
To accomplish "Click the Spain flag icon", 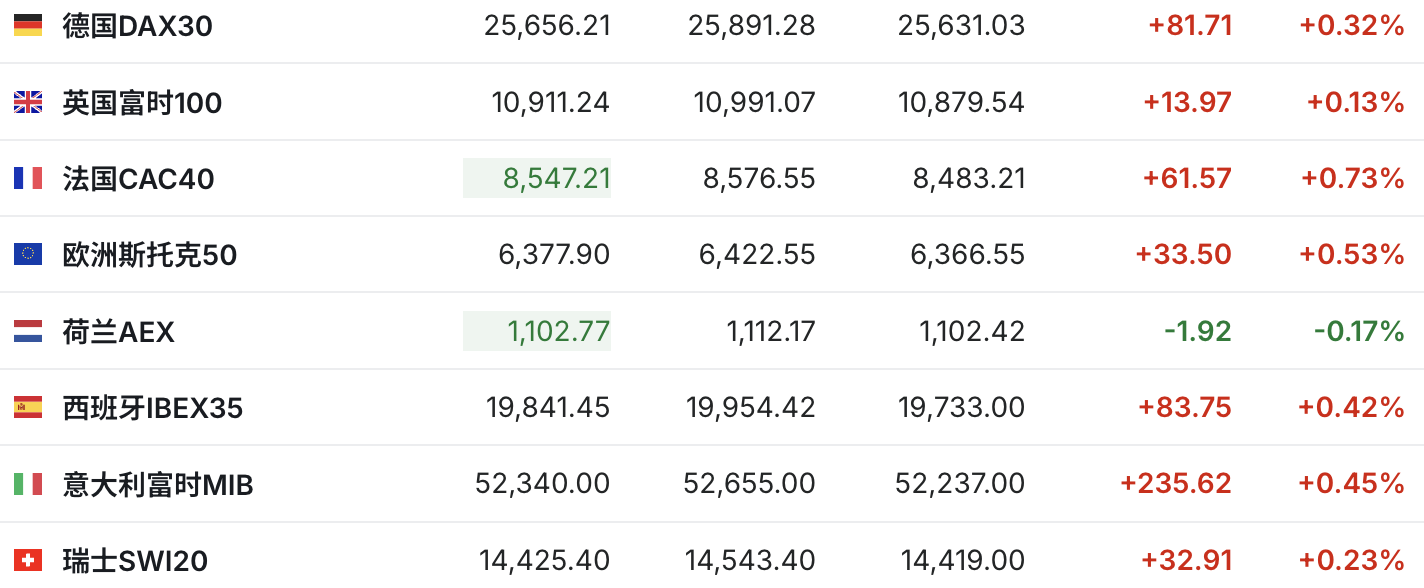I will point(28,408).
